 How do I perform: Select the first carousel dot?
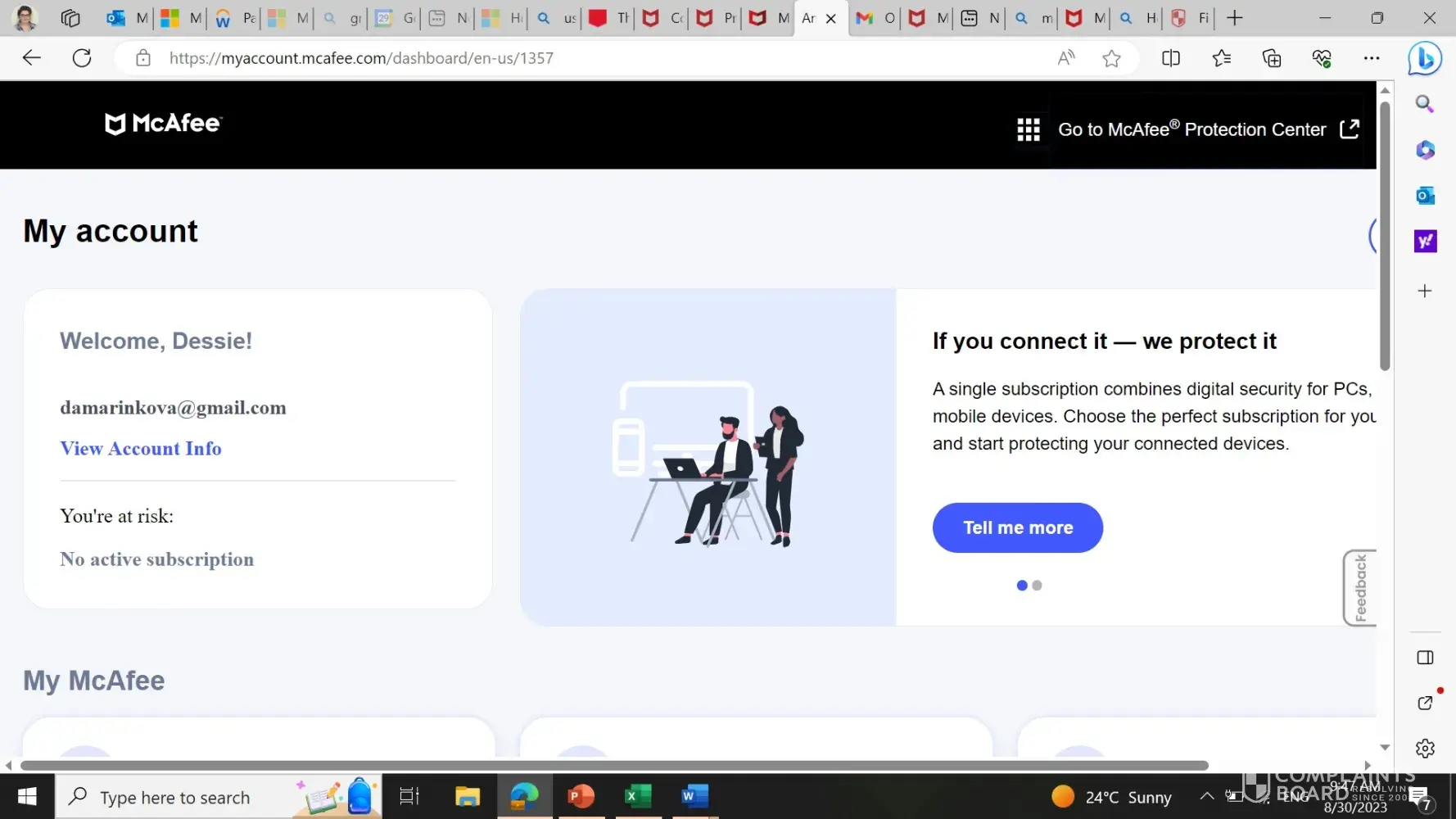click(x=1022, y=586)
